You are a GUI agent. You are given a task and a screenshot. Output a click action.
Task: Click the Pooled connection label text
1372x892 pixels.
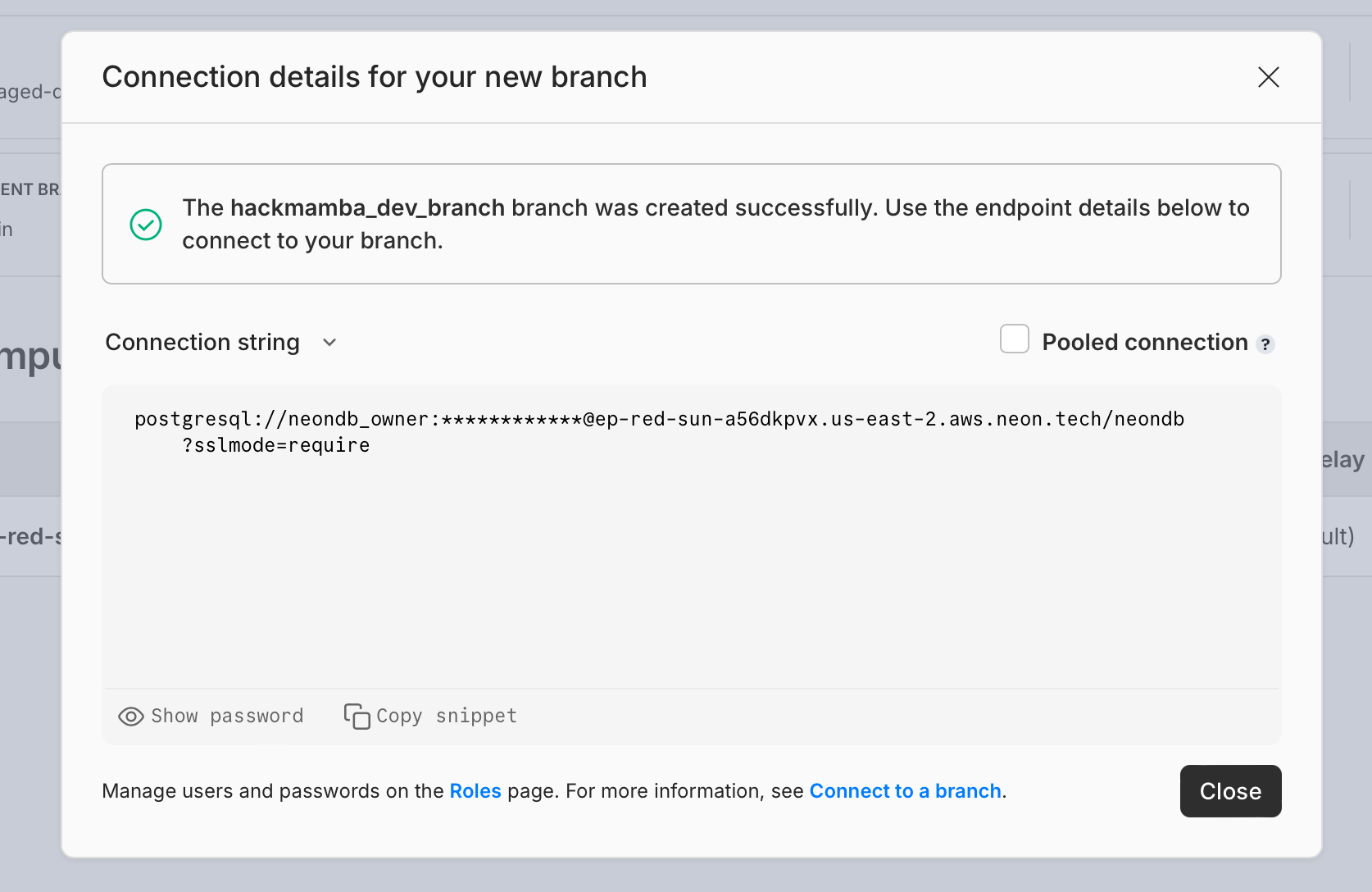[1144, 343]
